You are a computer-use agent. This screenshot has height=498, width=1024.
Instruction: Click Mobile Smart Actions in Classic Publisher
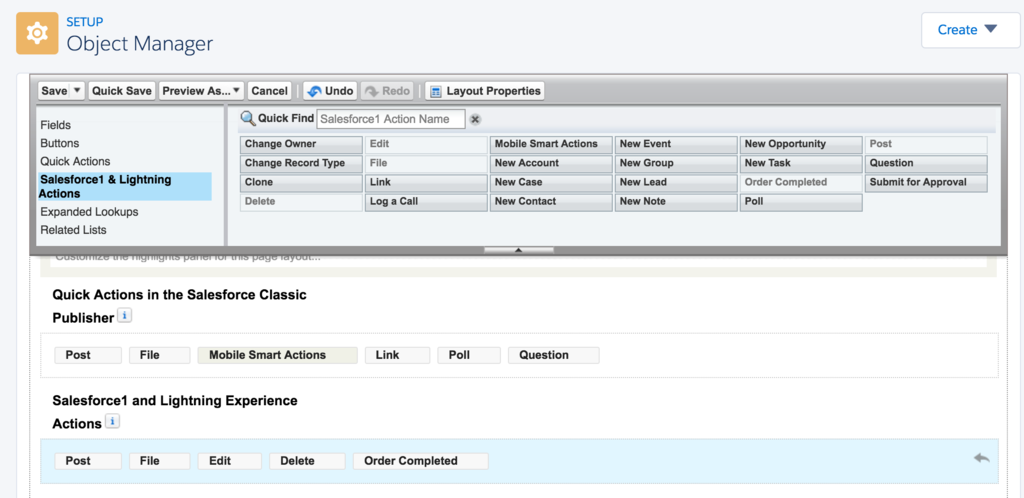[x=278, y=355]
